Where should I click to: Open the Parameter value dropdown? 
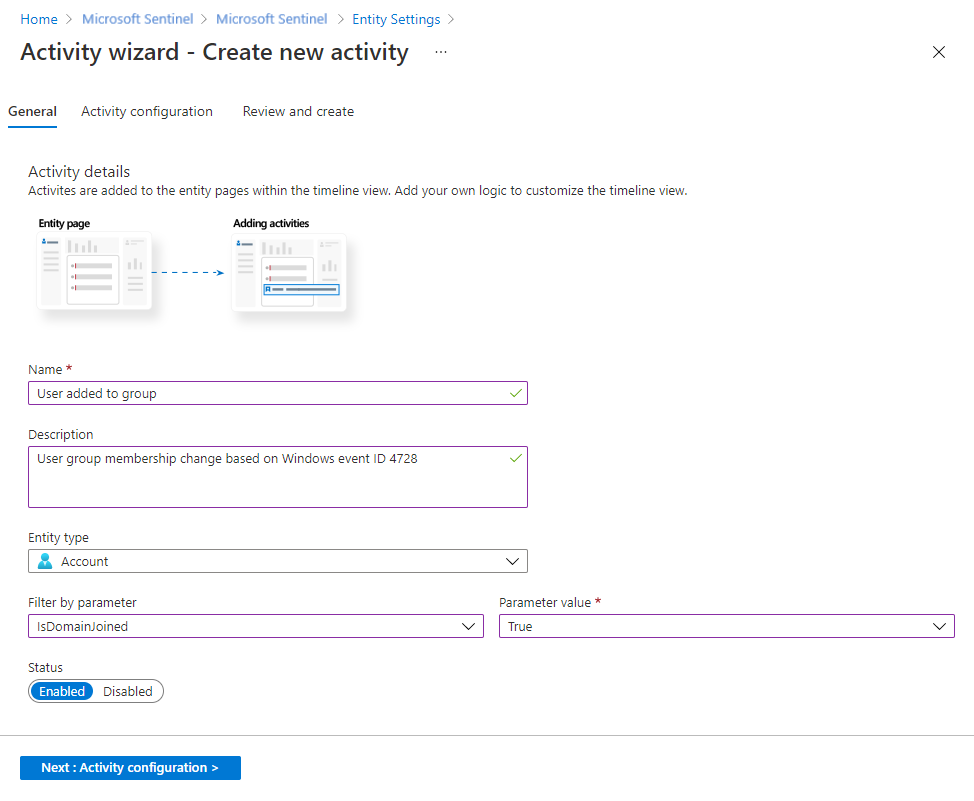tap(940, 626)
